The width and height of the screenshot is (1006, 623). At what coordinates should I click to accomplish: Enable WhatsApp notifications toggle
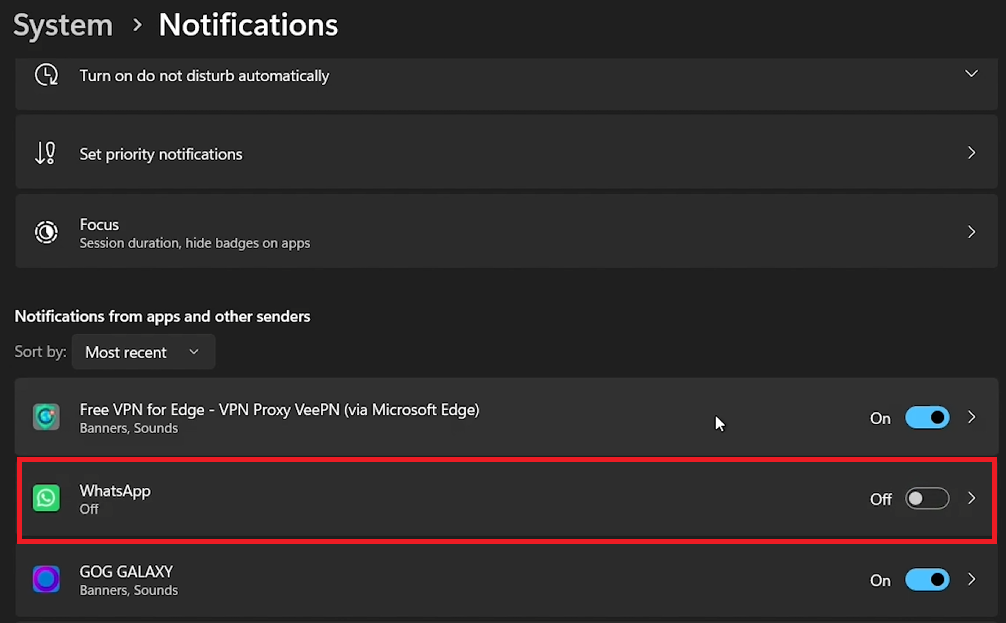[x=927, y=499]
